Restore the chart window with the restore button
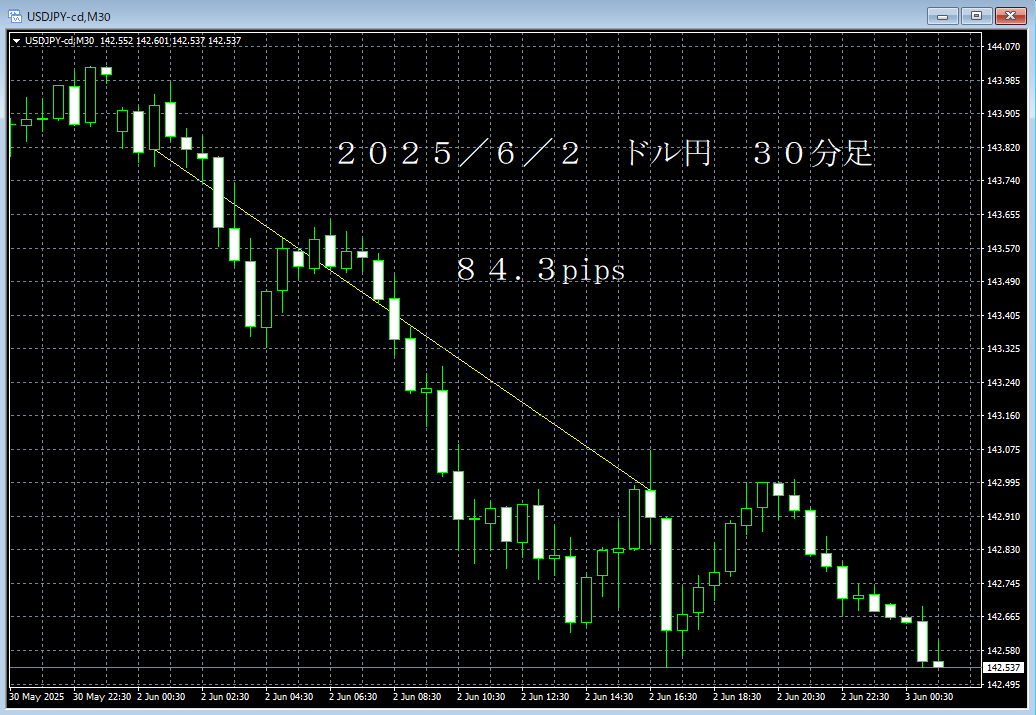 [x=976, y=15]
